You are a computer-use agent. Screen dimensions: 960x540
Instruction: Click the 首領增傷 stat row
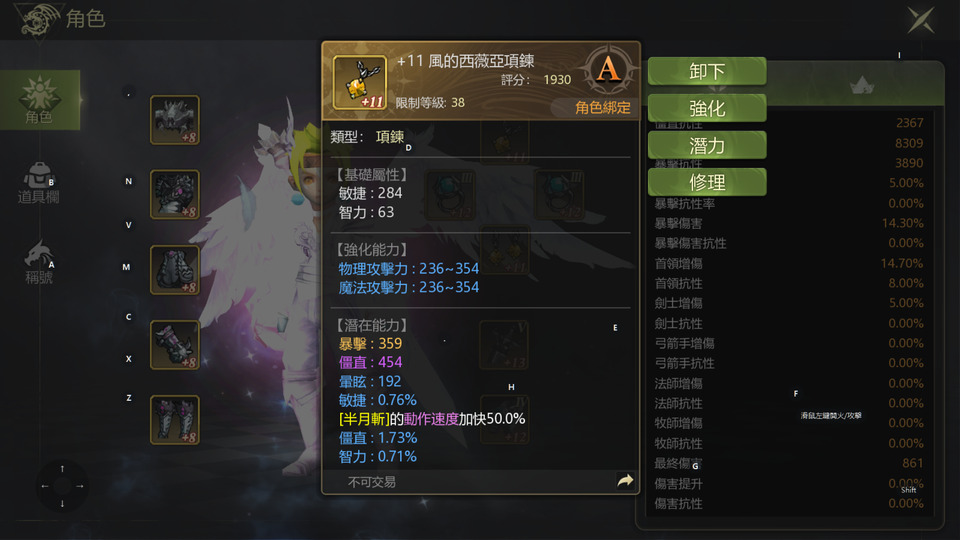(789, 263)
